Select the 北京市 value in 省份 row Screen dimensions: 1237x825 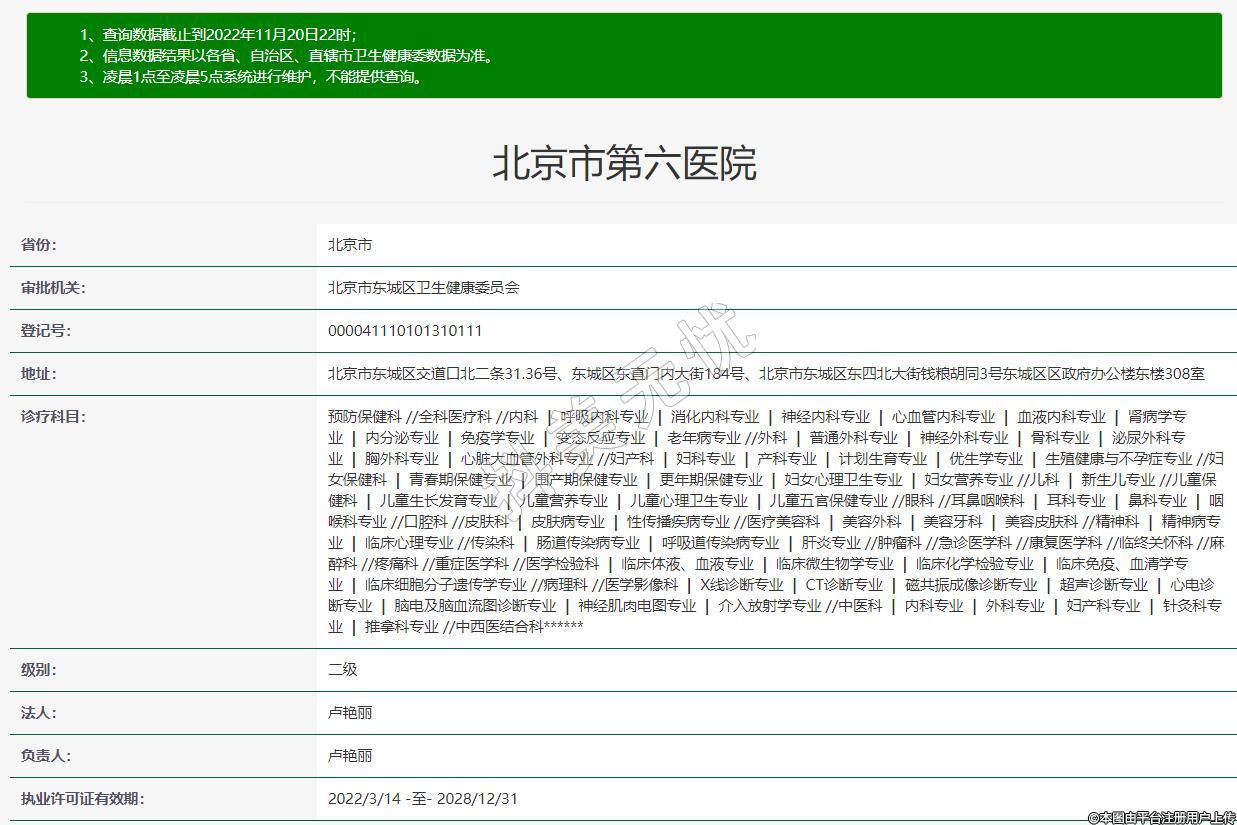(x=350, y=245)
